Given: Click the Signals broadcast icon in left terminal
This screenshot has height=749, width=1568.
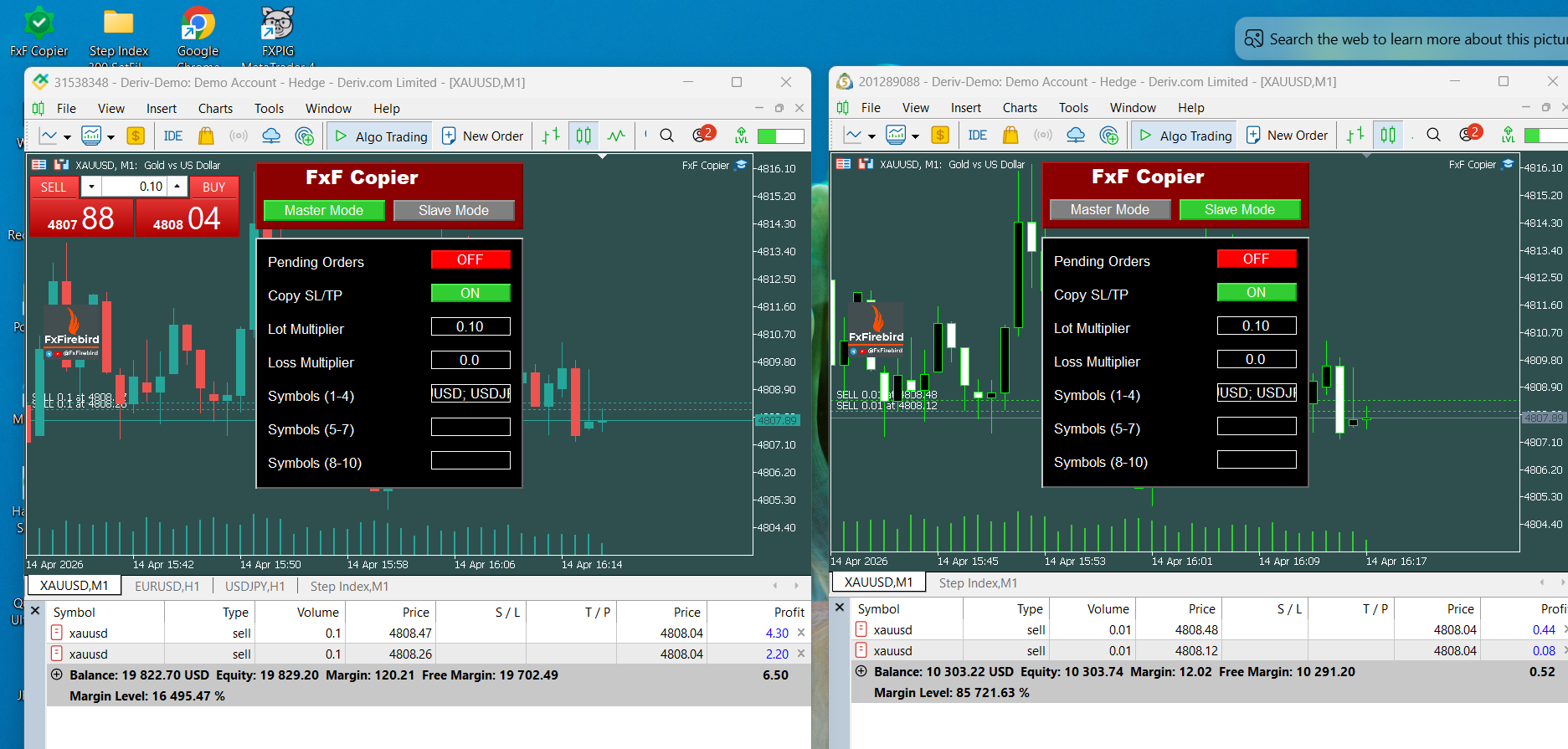Looking at the screenshot, I should coord(239,136).
